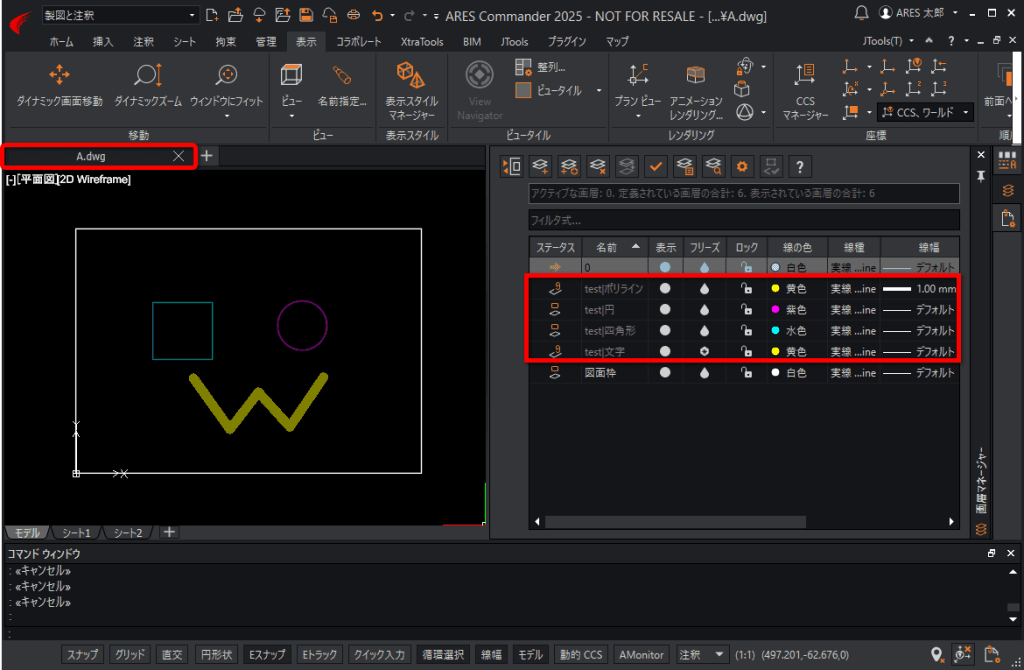Click the notification bell icon
This screenshot has width=1024, height=670.
click(862, 13)
